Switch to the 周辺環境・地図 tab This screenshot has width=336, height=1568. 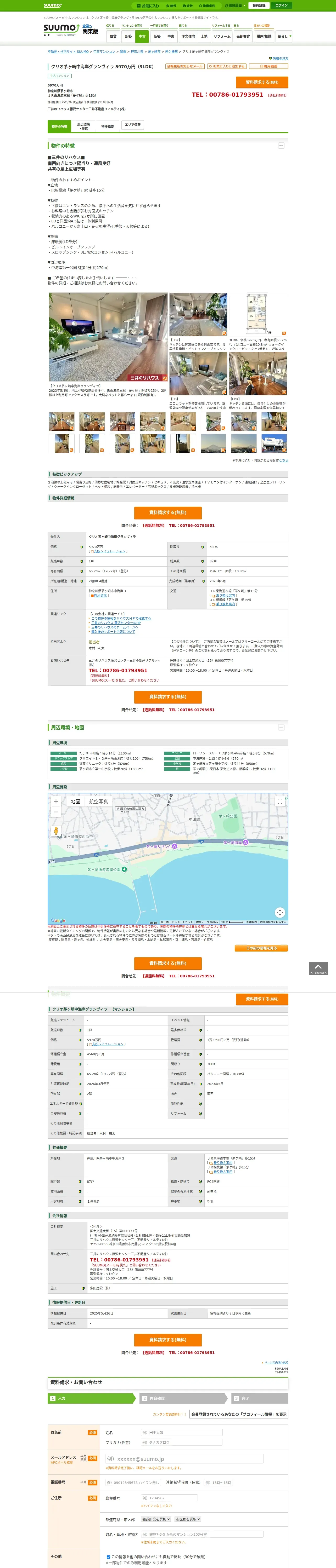coord(83,126)
